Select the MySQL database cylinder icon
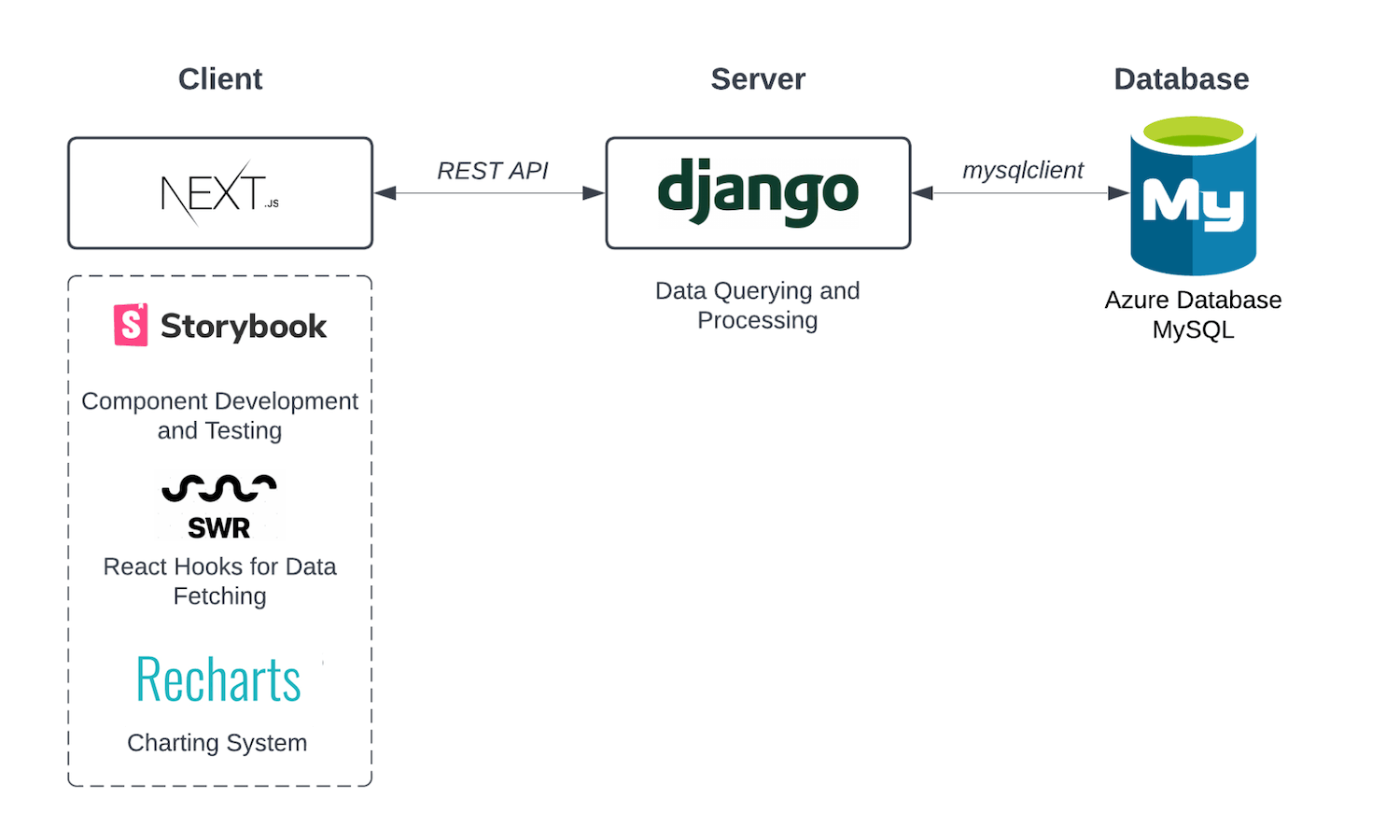 click(1193, 196)
